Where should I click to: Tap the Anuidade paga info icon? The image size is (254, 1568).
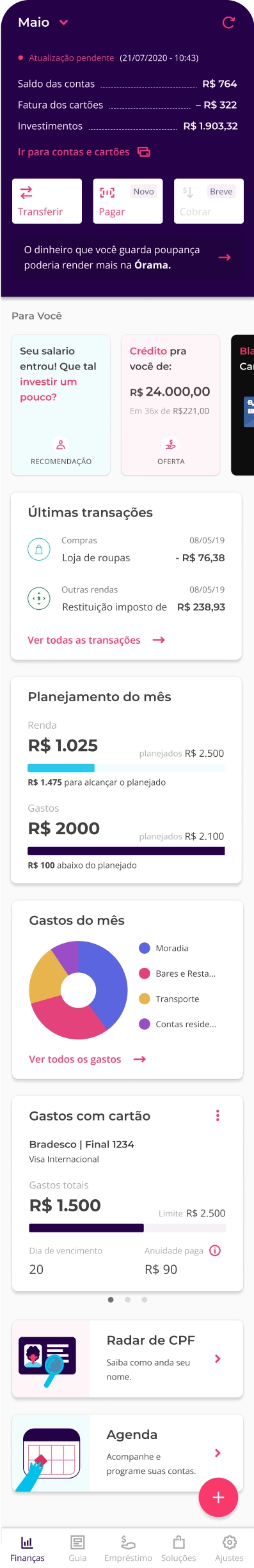215,1250
